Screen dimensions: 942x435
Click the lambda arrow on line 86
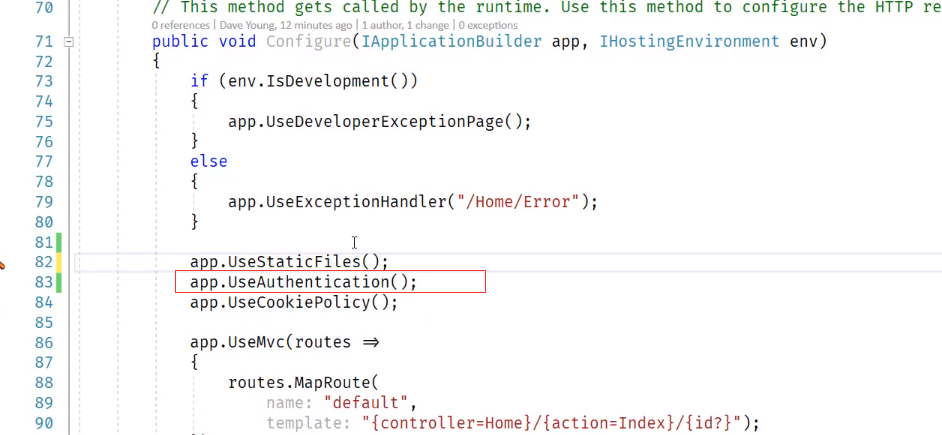pos(371,342)
